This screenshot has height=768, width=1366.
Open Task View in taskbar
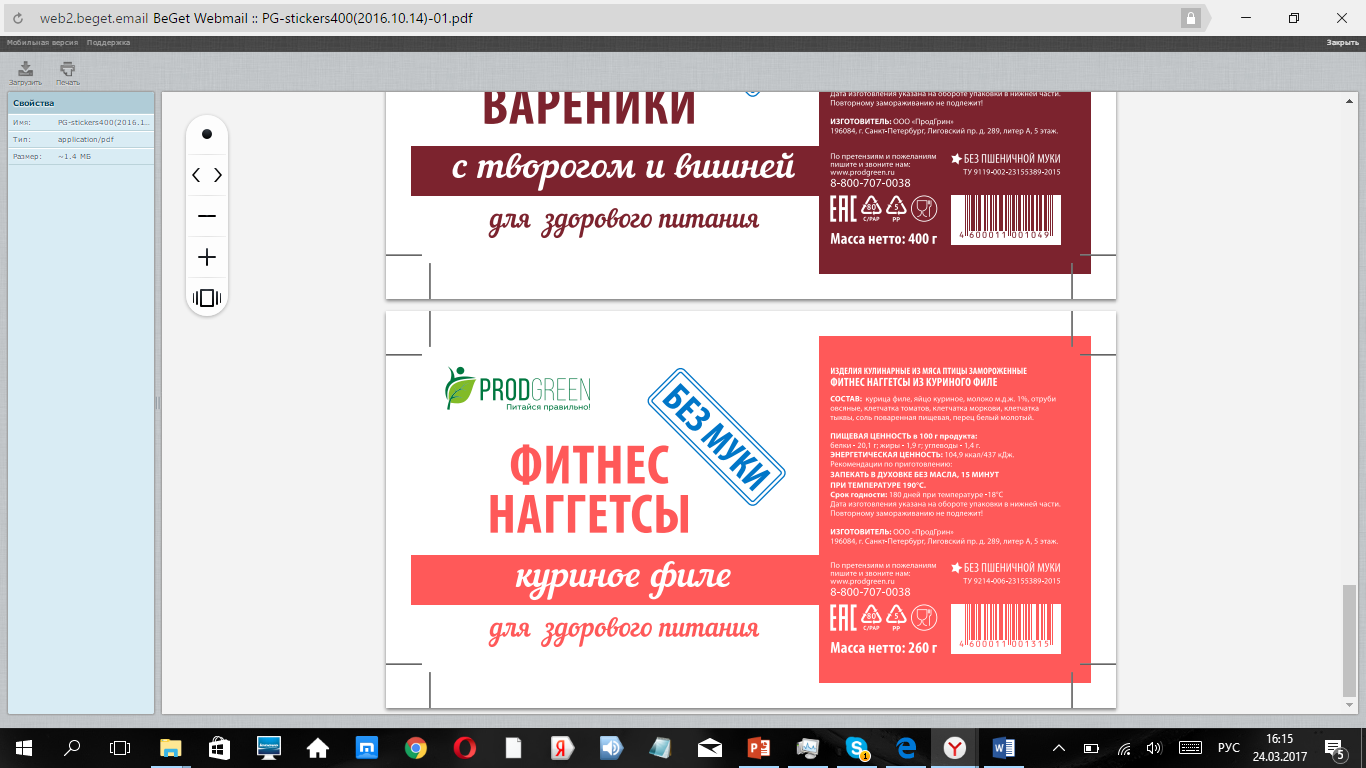point(120,747)
